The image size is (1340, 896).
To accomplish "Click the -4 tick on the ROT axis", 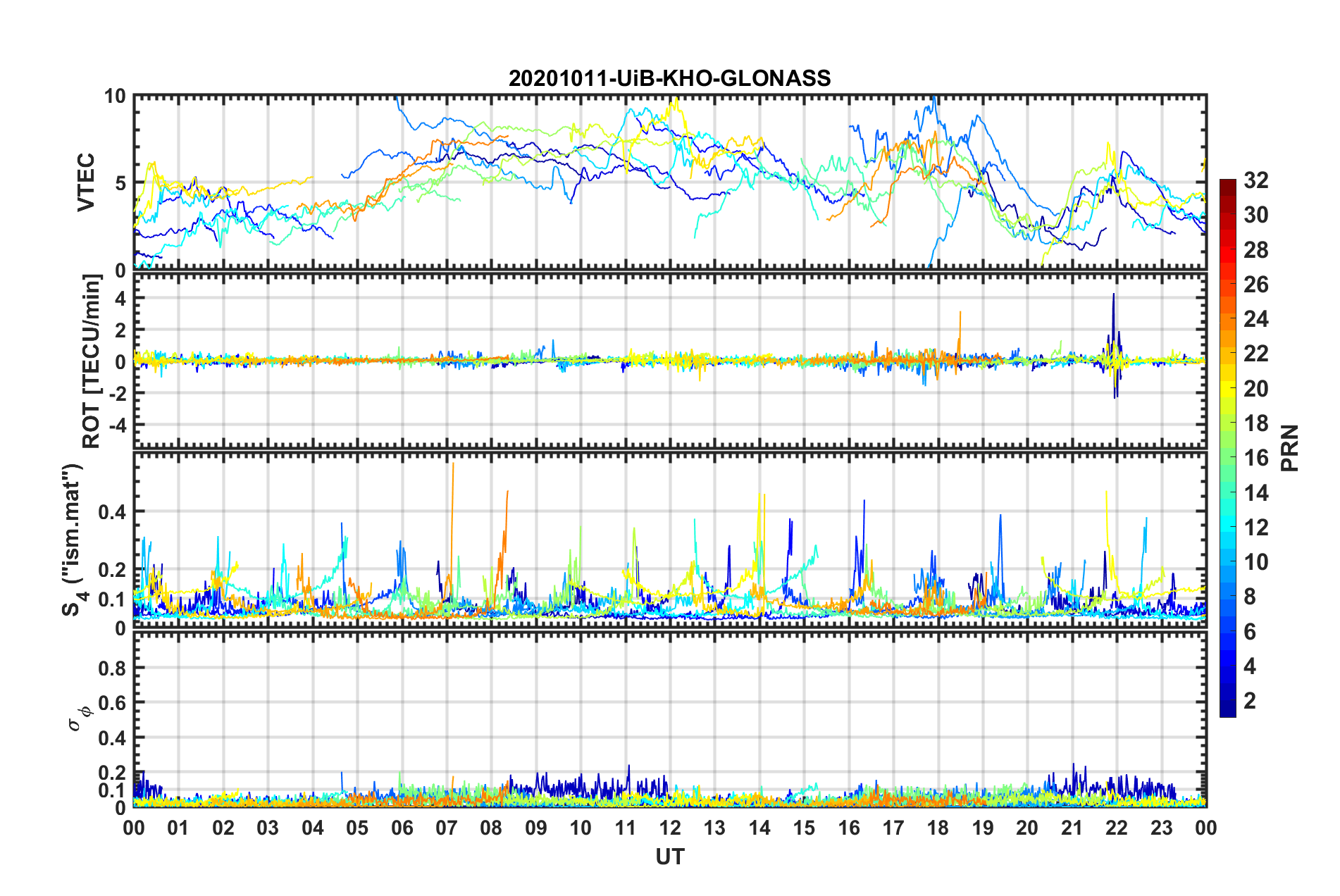I will pyautogui.click(x=117, y=425).
